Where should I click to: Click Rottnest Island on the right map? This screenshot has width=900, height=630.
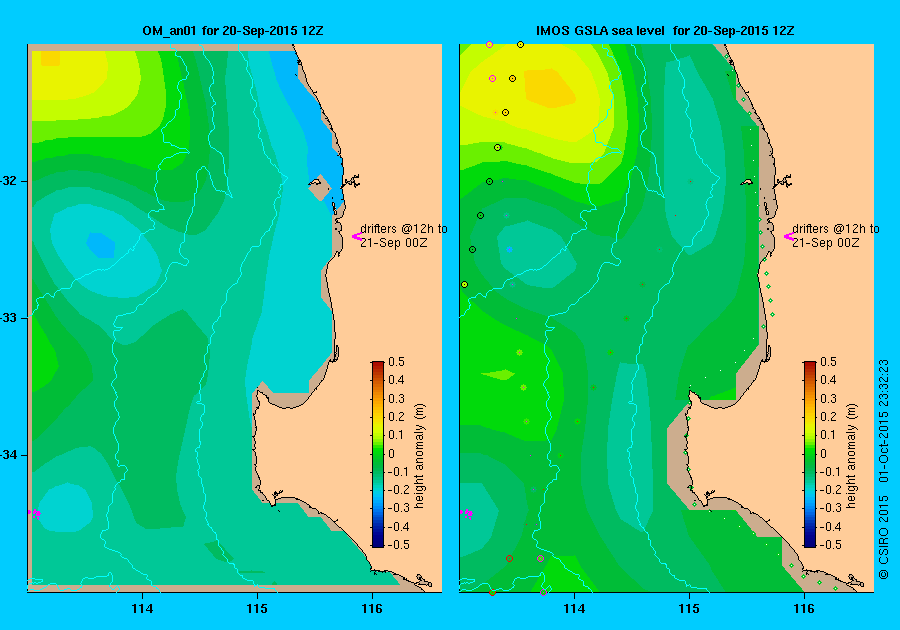[x=747, y=182]
